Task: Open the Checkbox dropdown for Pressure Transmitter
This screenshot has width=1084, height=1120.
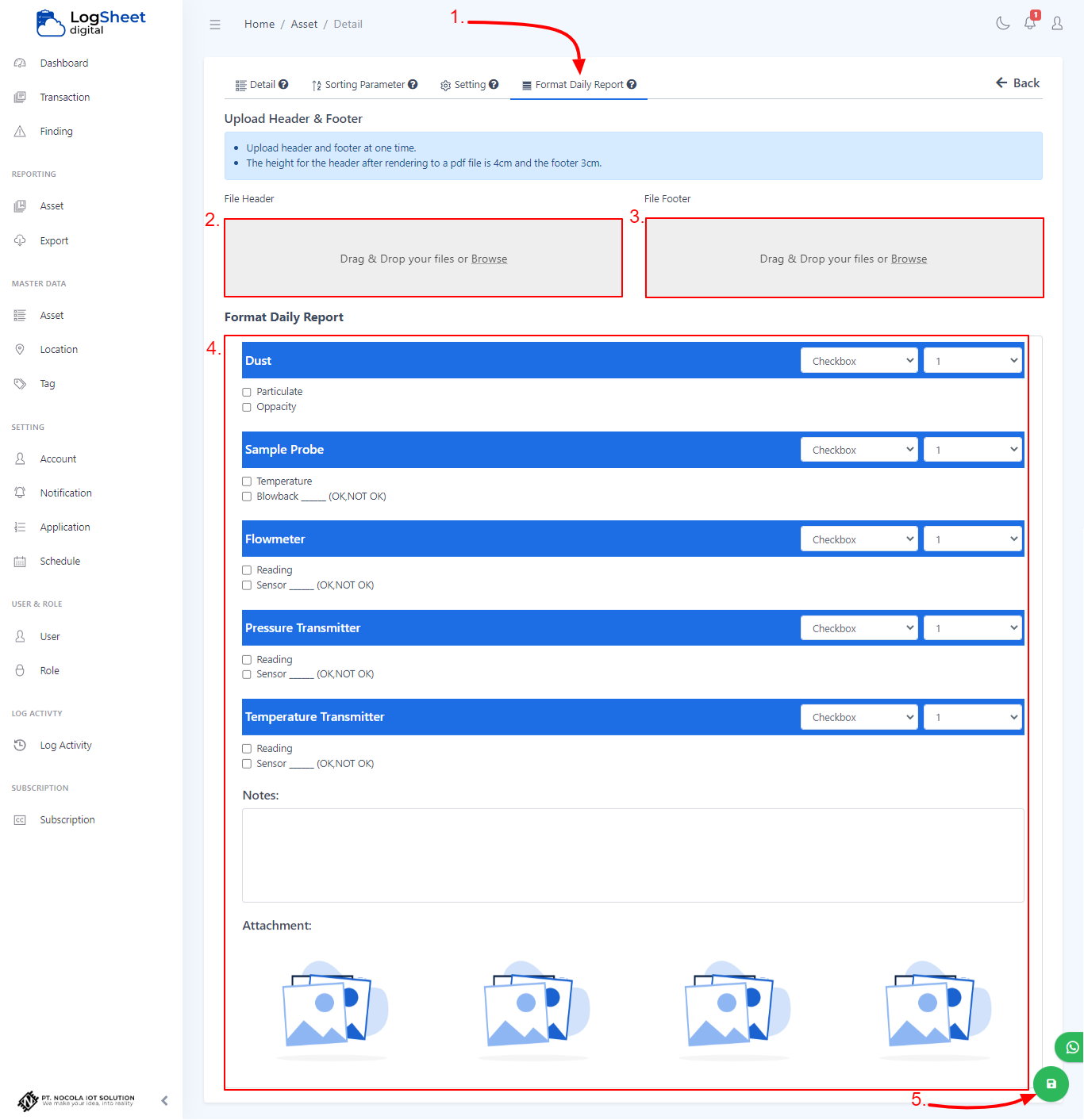Action: (x=859, y=627)
